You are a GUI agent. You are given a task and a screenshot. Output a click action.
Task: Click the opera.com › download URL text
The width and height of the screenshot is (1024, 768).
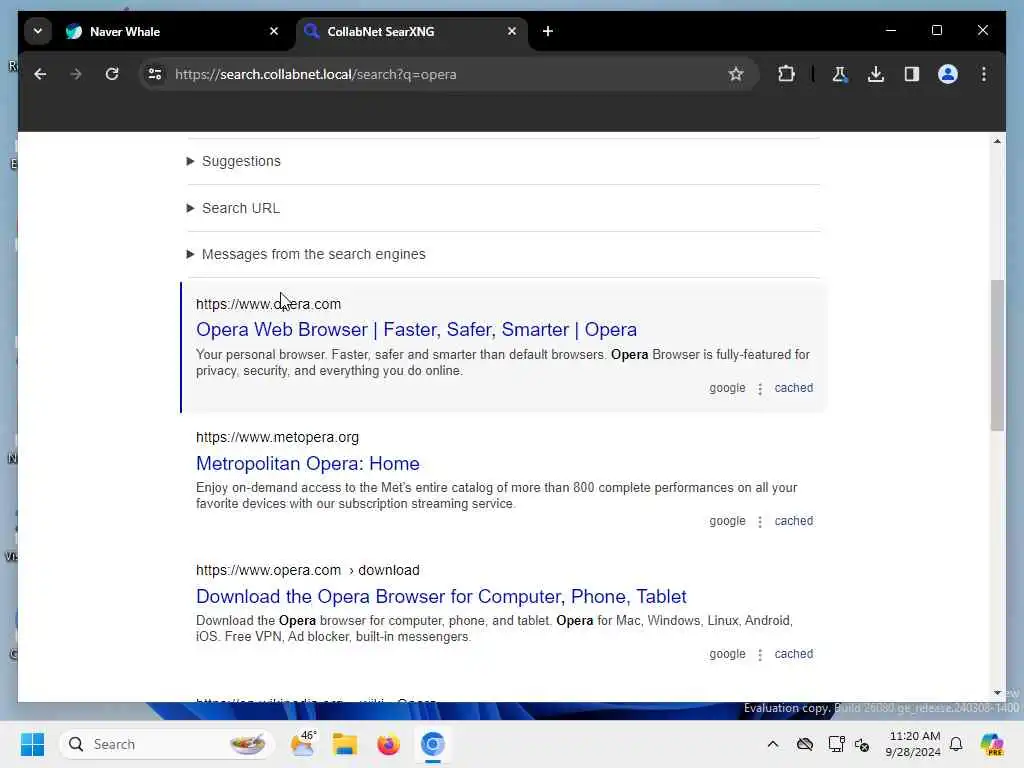coord(308,570)
